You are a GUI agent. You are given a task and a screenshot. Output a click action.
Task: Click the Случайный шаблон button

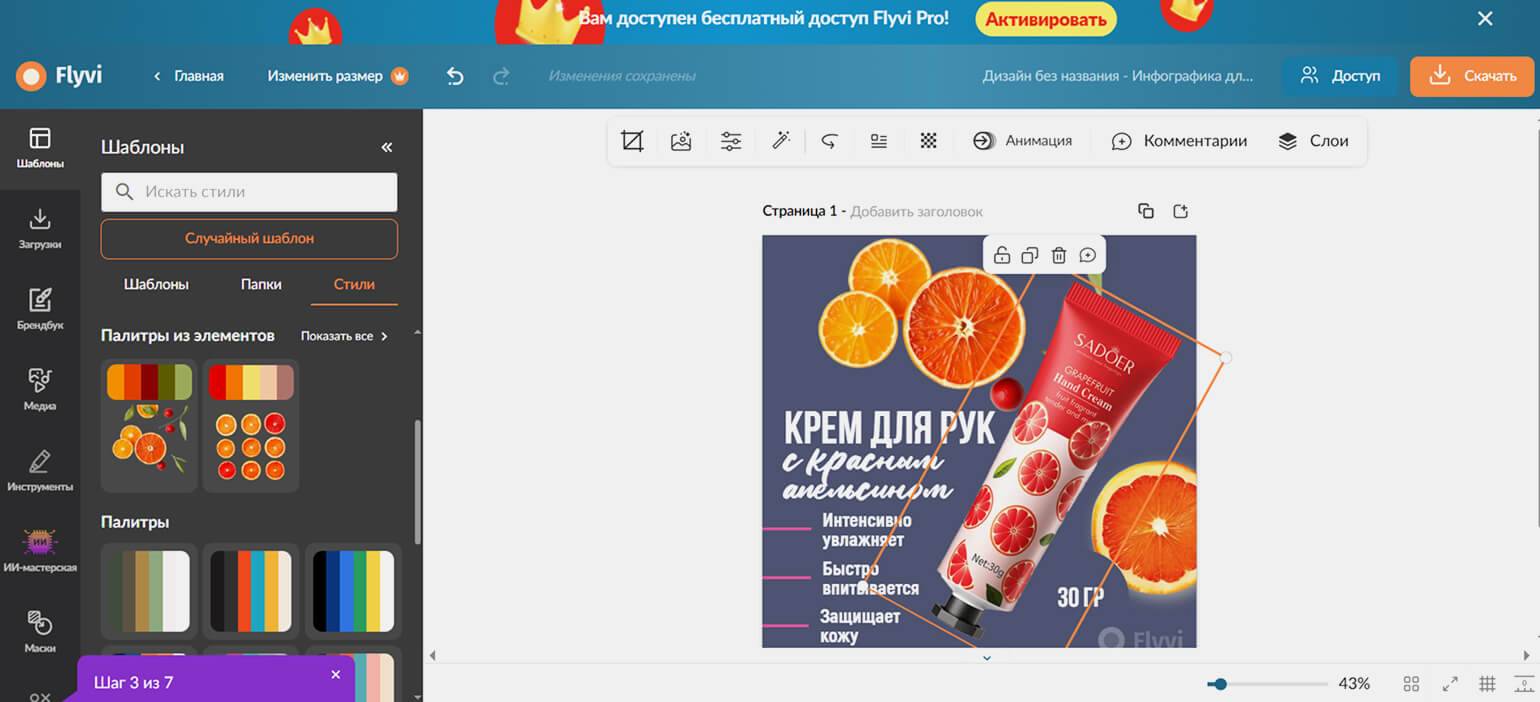click(x=249, y=239)
